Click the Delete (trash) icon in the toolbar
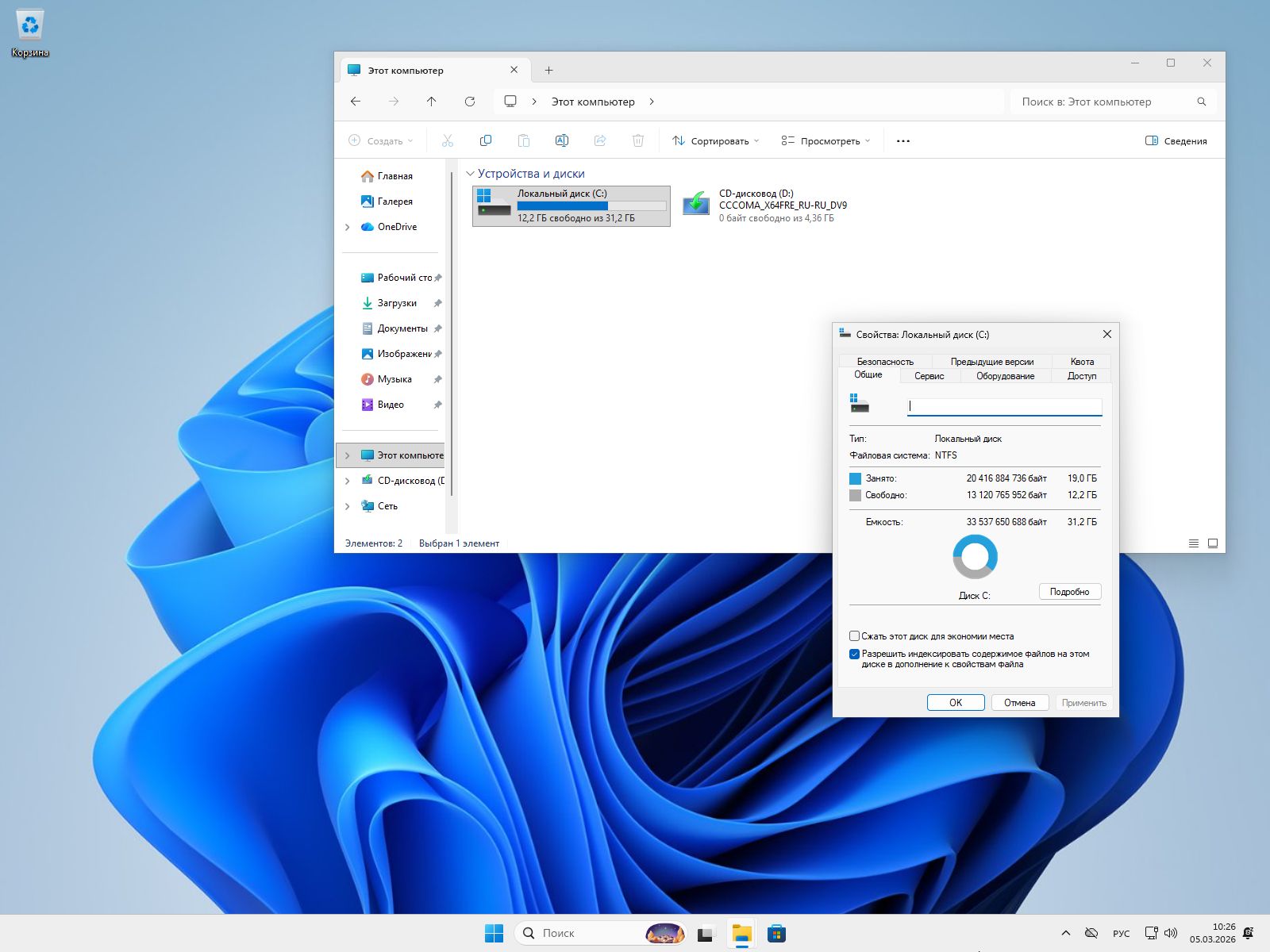 point(637,140)
